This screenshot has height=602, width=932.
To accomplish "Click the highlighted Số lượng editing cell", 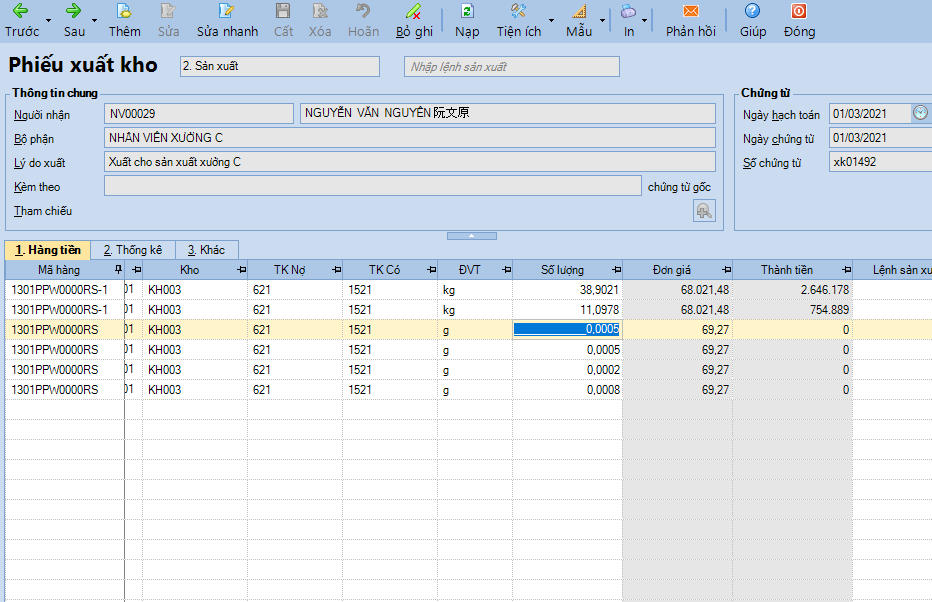I will (x=567, y=329).
